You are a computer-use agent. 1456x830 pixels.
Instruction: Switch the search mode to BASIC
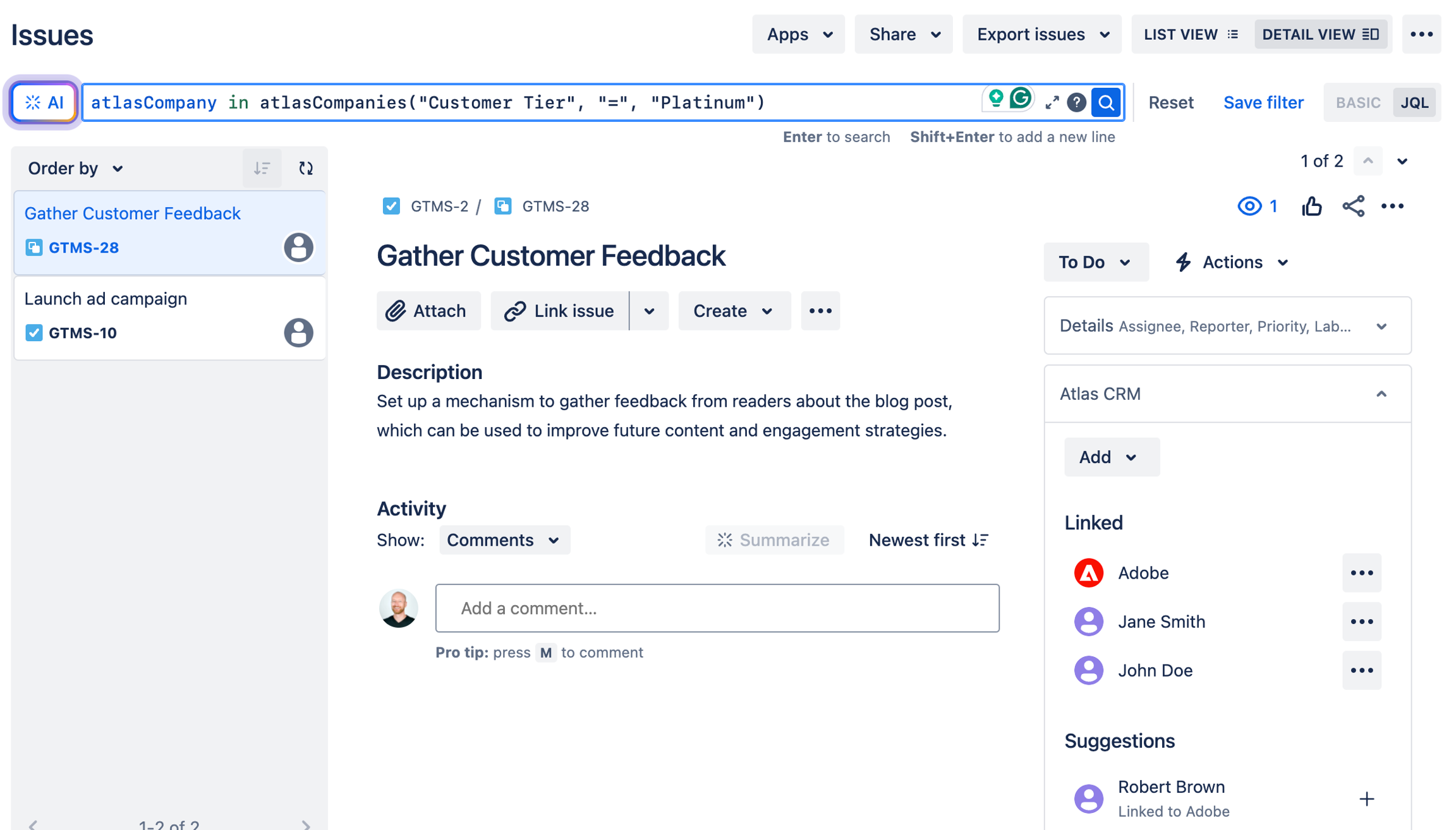pyautogui.click(x=1357, y=102)
